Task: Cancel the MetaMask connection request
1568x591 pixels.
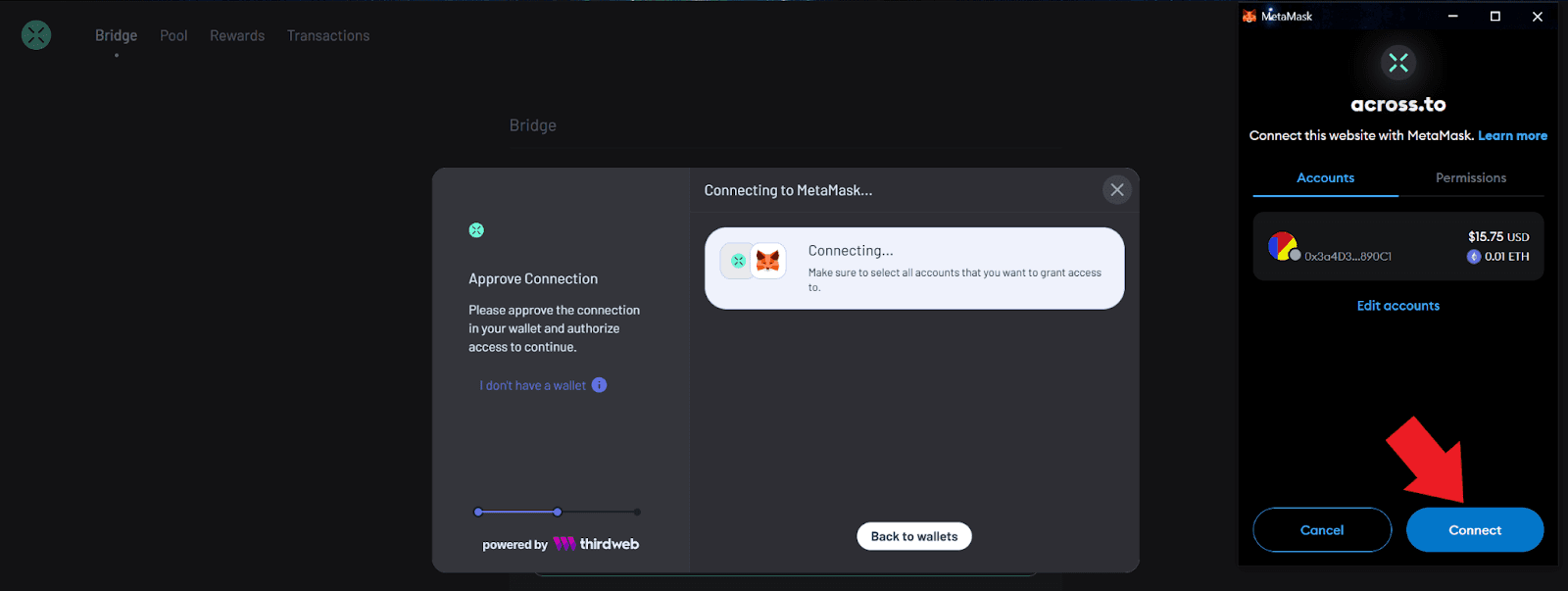Action: coord(1321,530)
